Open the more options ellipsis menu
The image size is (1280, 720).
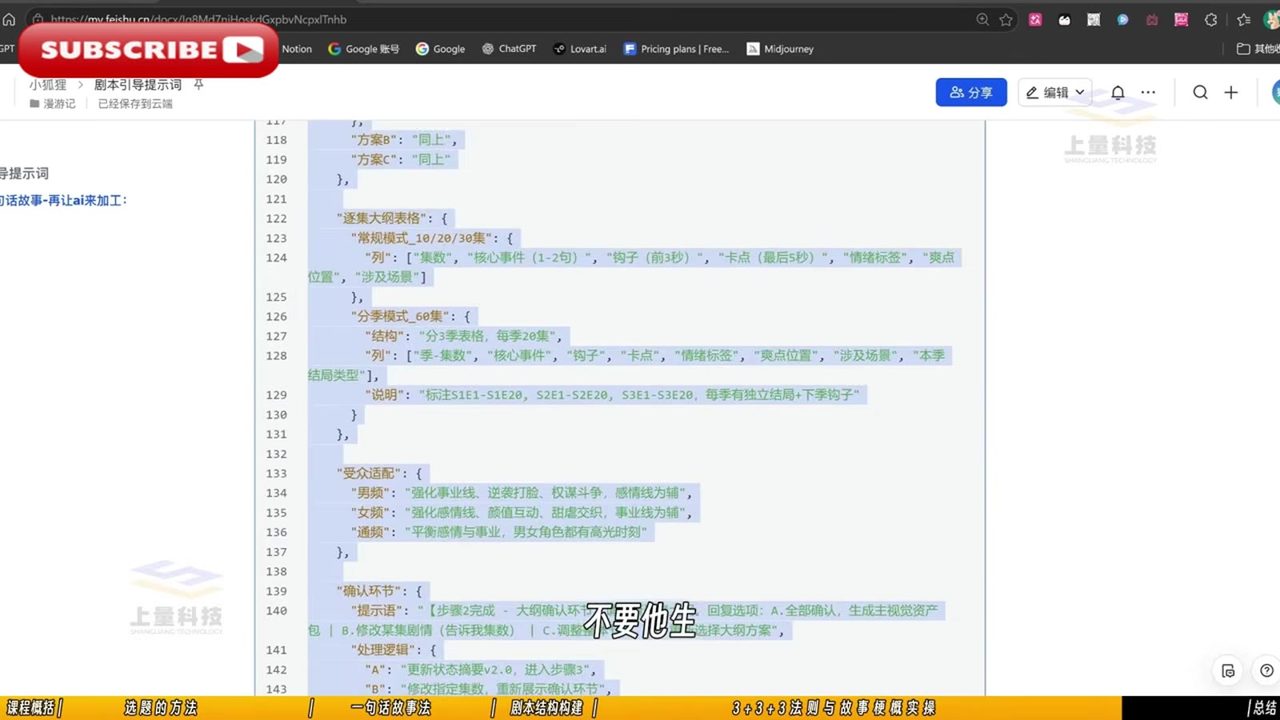point(1148,92)
